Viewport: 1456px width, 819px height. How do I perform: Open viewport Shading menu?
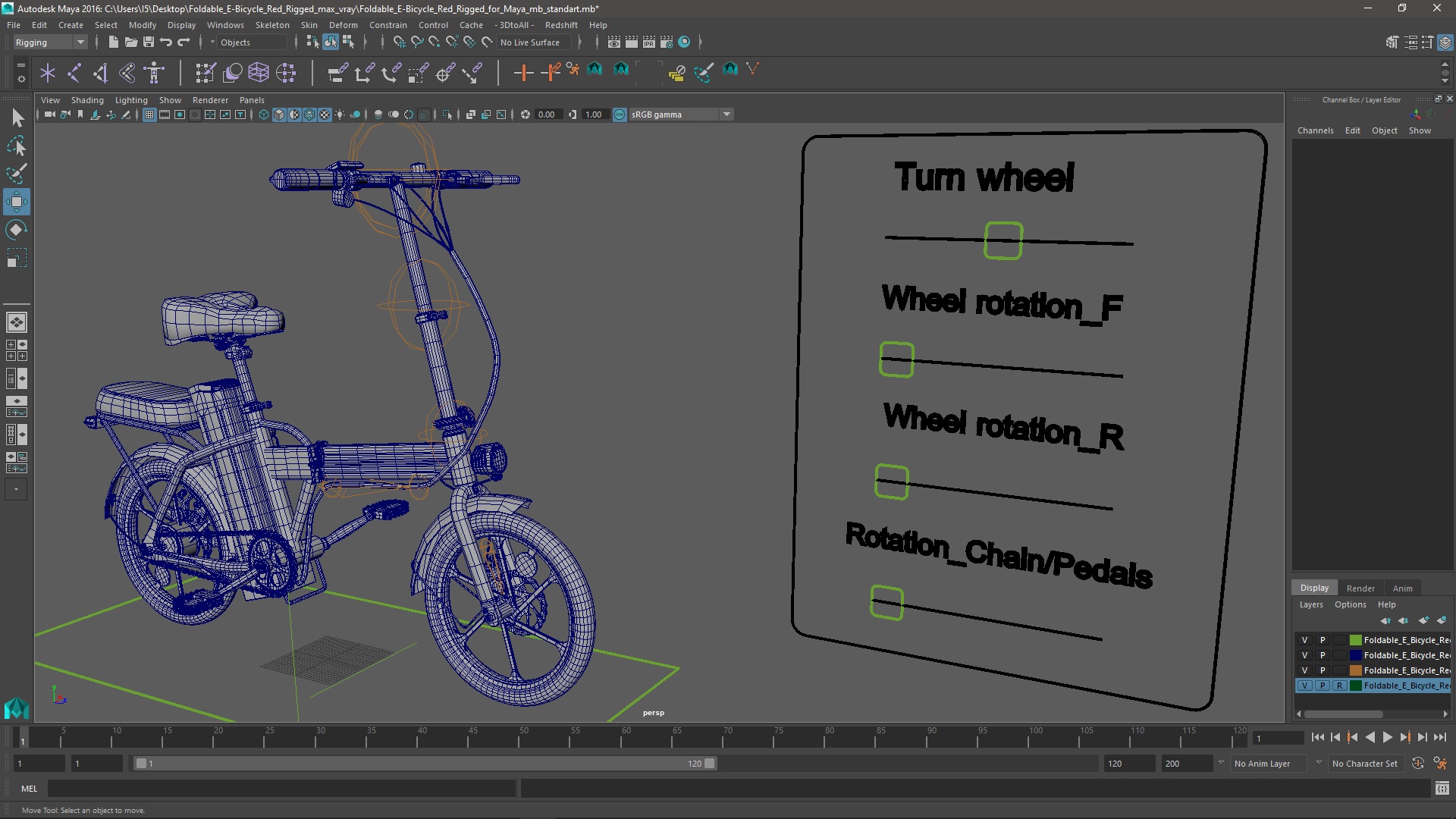87,100
